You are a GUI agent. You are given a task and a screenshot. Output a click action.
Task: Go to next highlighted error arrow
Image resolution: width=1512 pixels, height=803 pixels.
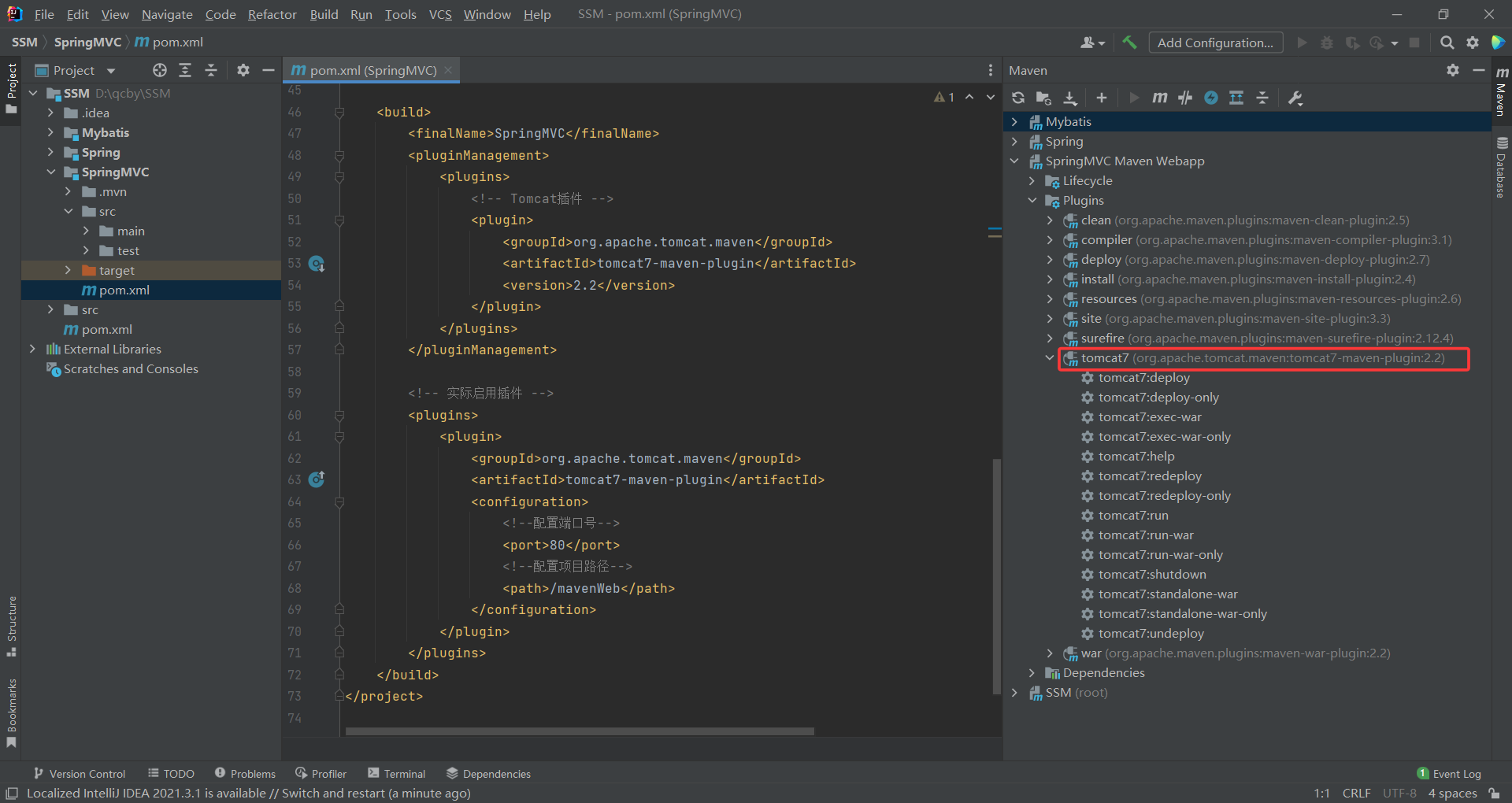tap(991, 97)
